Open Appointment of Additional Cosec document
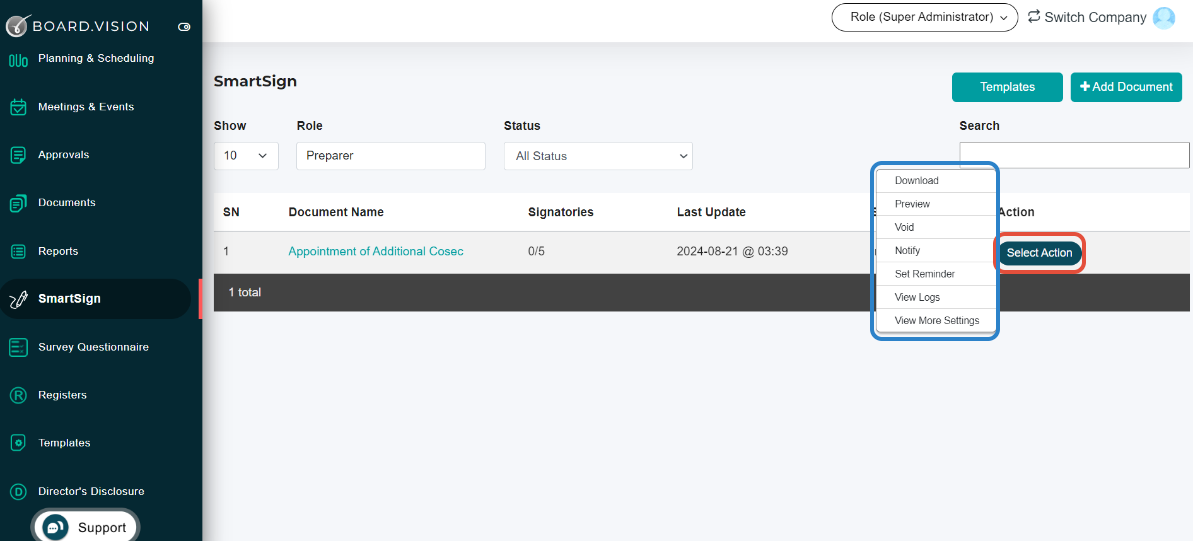Screen dimensions: 1193x541 [376, 251]
